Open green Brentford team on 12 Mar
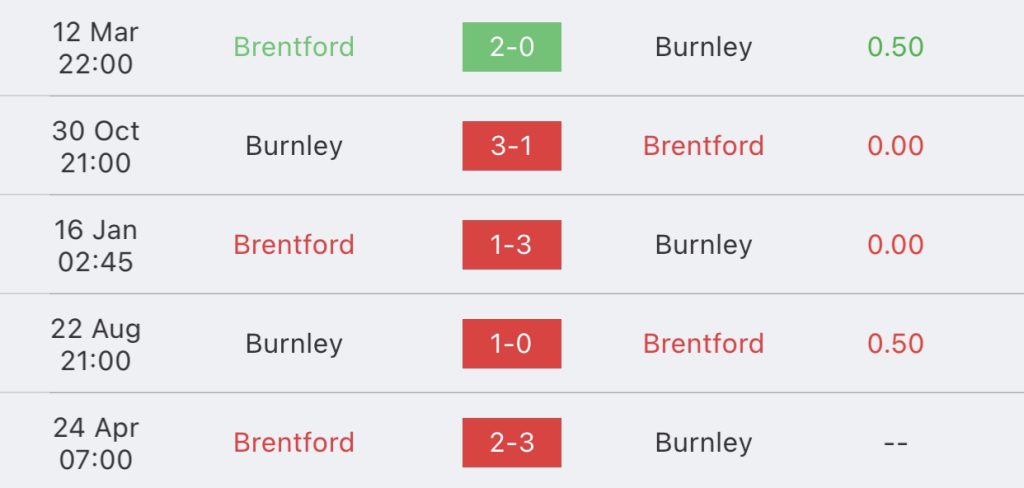The height and width of the screenshot is (488, 1024). tap(294, 47)
